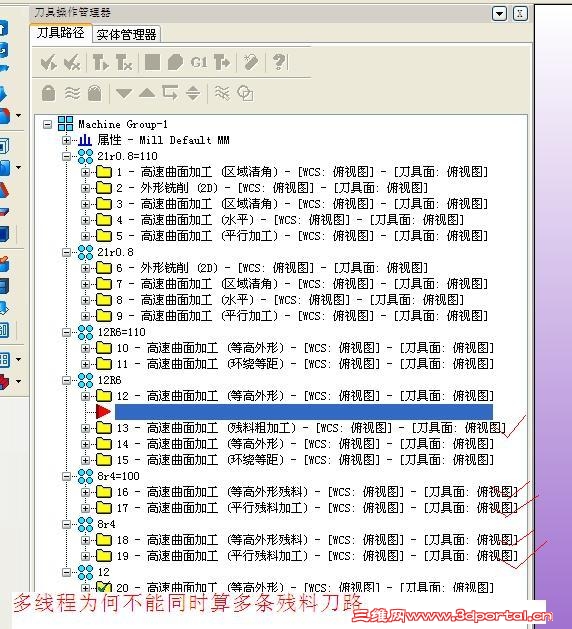Screen dimensions: 572x629
Task: Switch to the 实体管理器 tab
Action: (x=127, y=34)
